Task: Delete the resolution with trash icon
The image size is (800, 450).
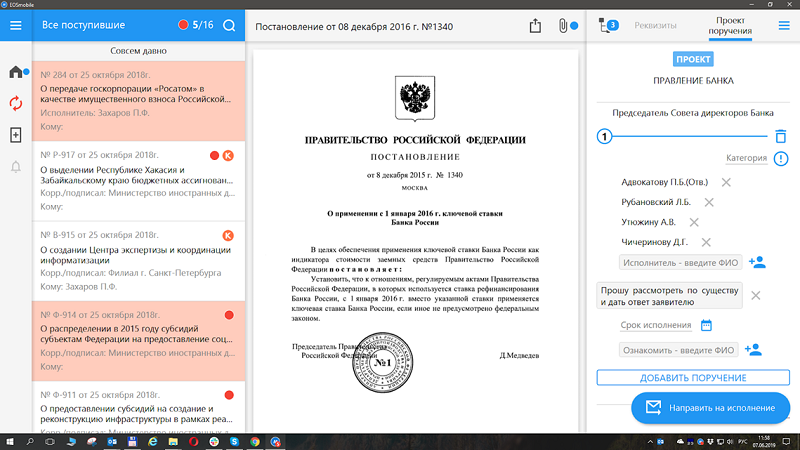Action: coord(781,136)
